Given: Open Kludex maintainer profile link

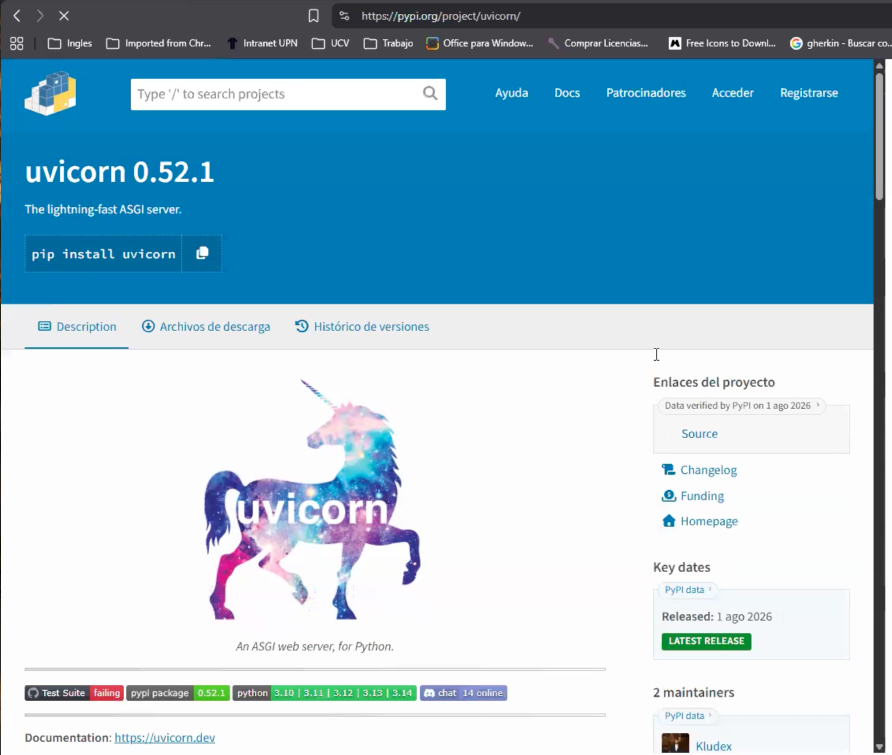Looking at the screenshot, I should point(713,746).
